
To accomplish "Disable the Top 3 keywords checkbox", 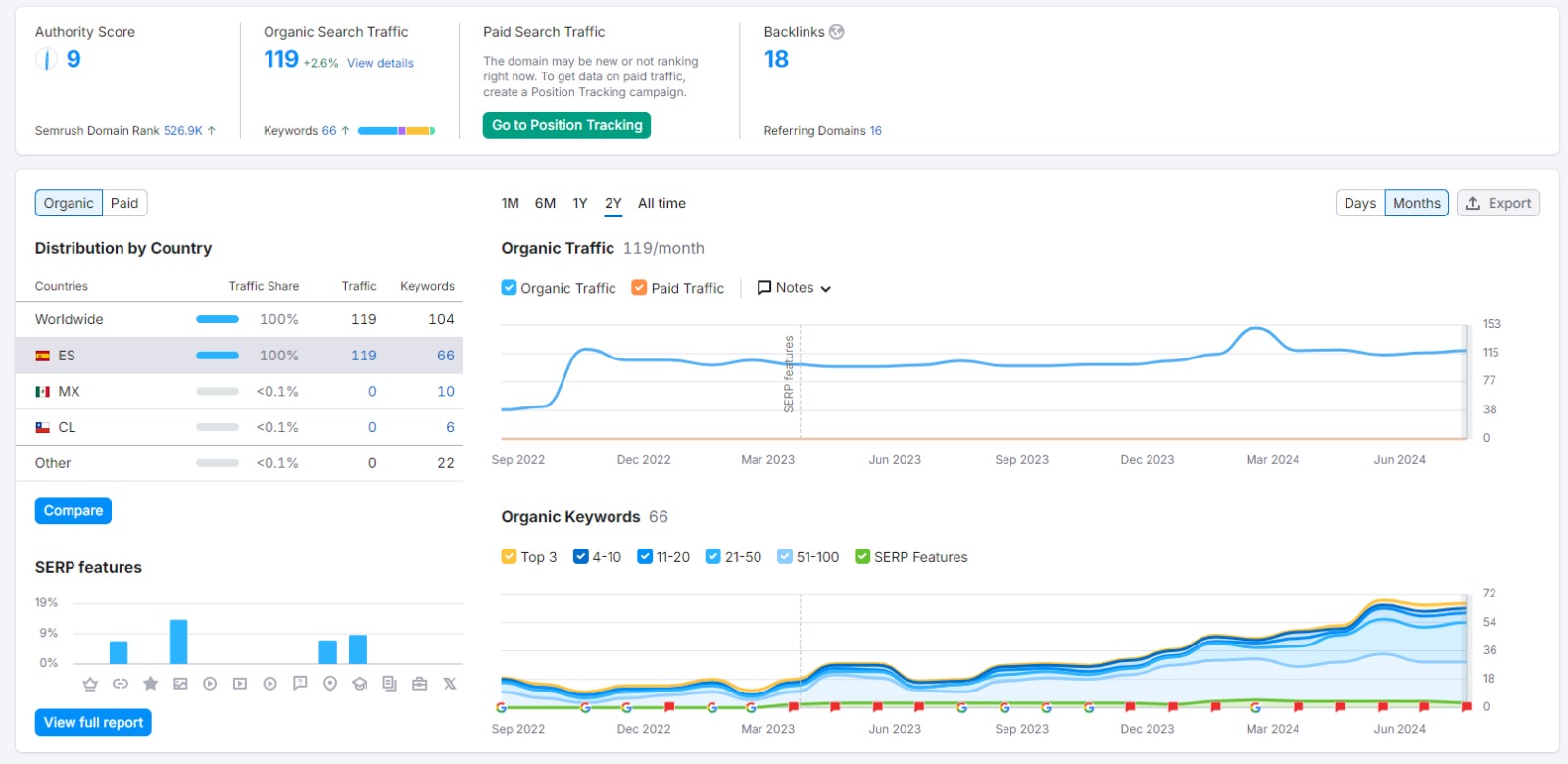I will click(509, 556).
